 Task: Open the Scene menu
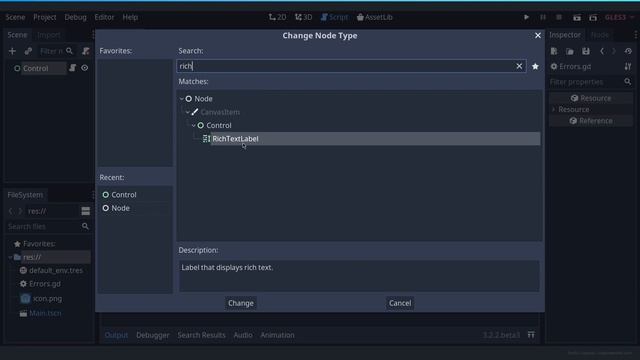pyautogui.click(x=15, y=17)
